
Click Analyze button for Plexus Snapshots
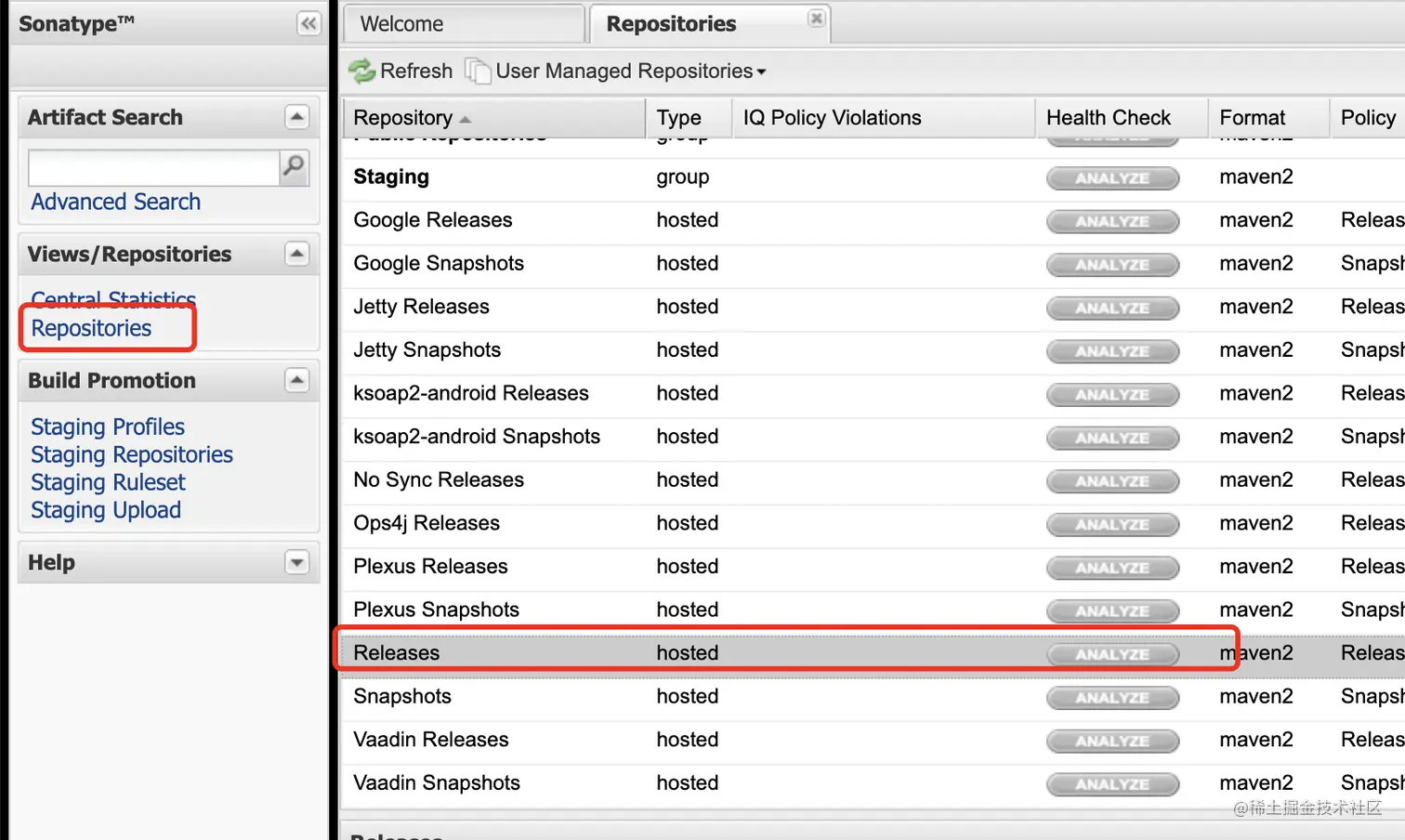[1112, 611]
